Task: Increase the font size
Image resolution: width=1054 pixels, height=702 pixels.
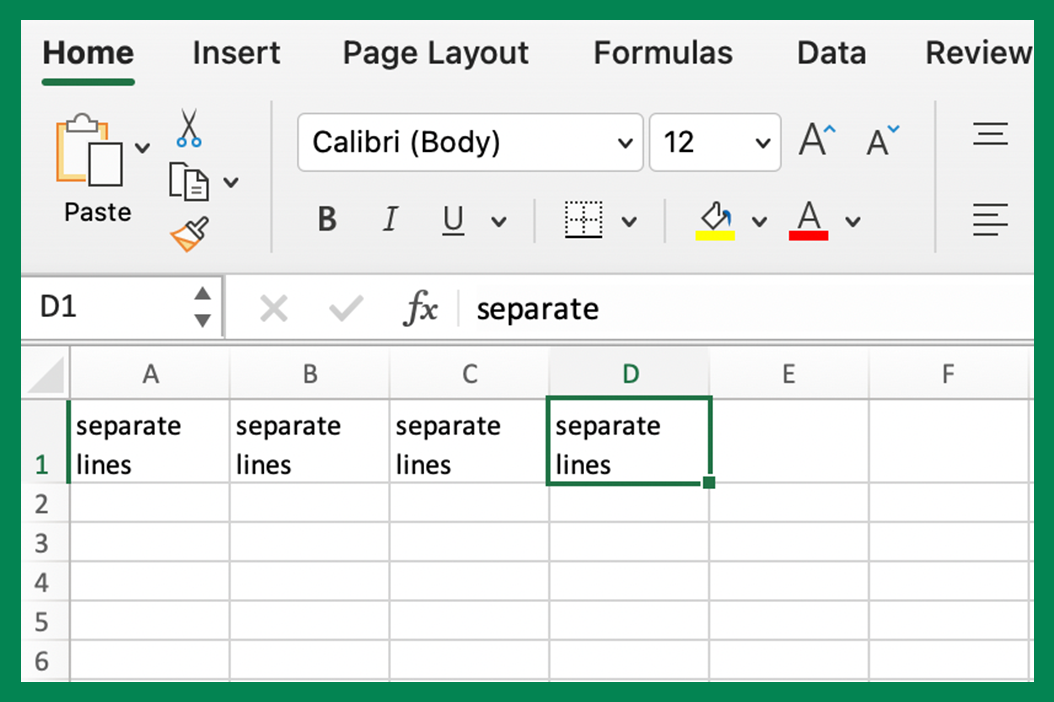Action: [814, 140]
